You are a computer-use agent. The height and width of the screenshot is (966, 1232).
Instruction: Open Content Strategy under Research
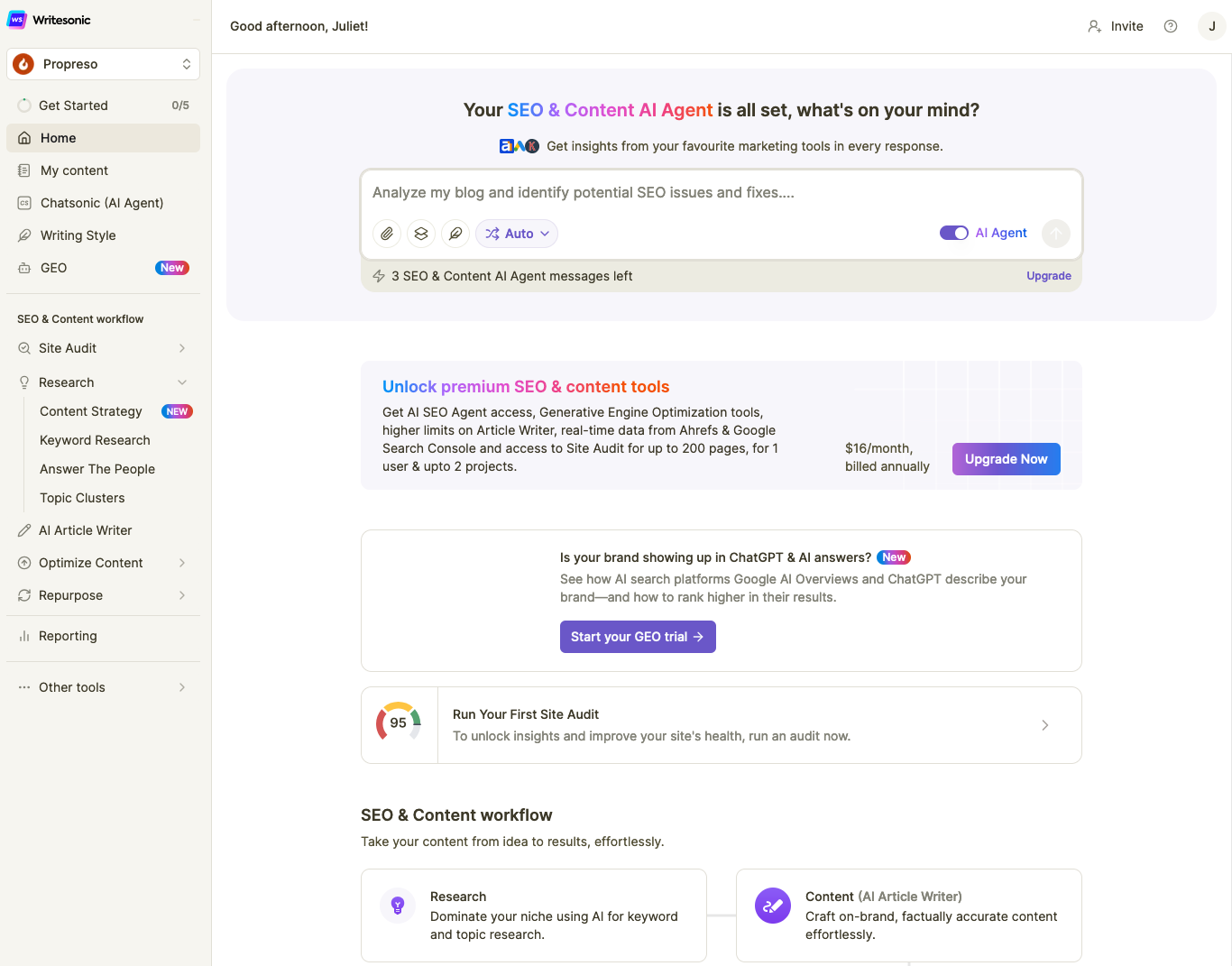click(x=91, y=411)
